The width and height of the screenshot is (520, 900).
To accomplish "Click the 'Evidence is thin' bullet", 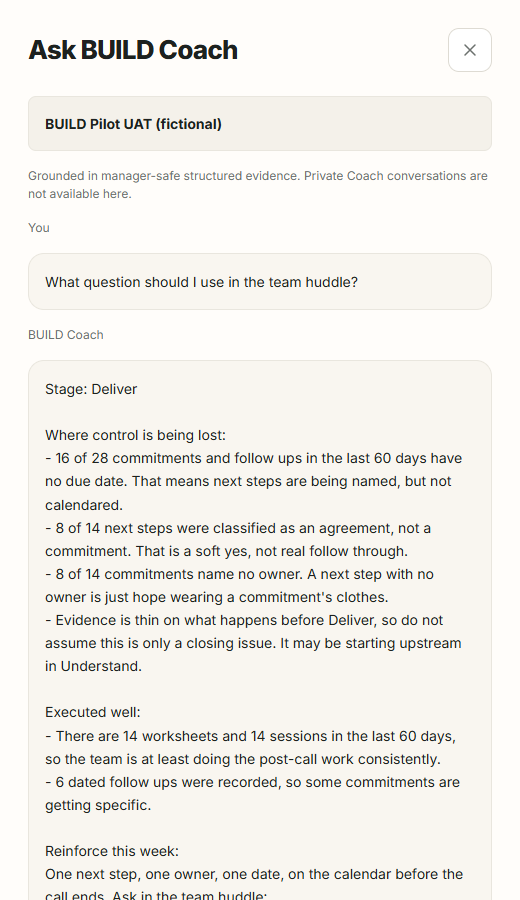I will (x=253, y=643).
